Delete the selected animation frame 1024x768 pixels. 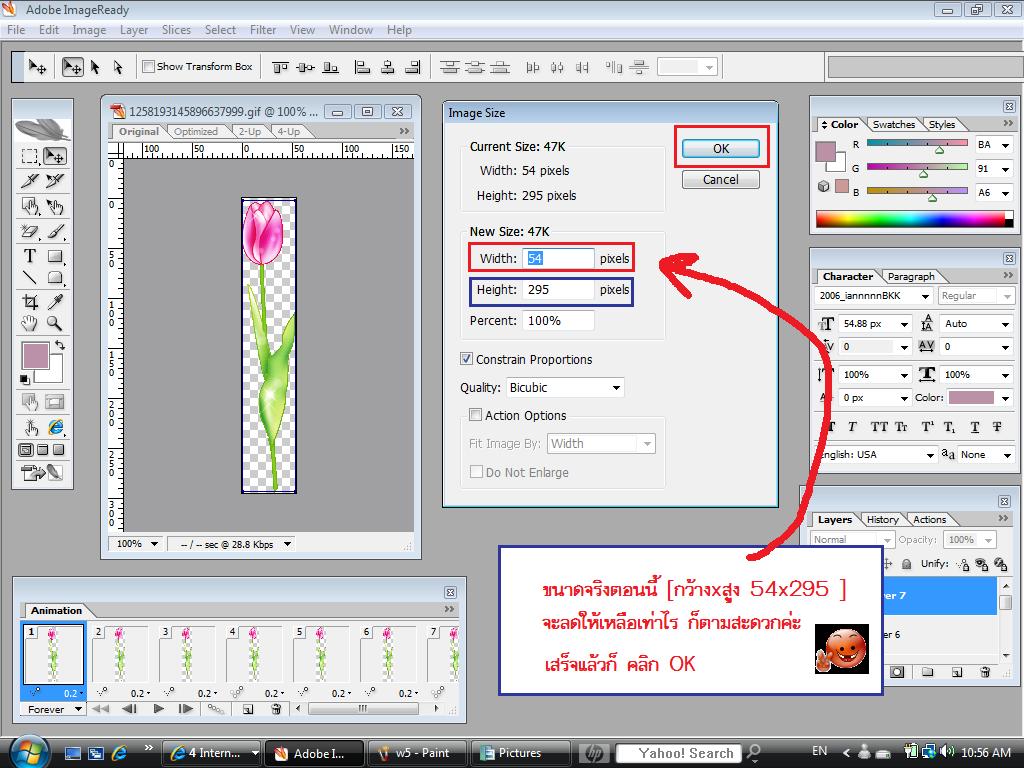pos(276,709)
